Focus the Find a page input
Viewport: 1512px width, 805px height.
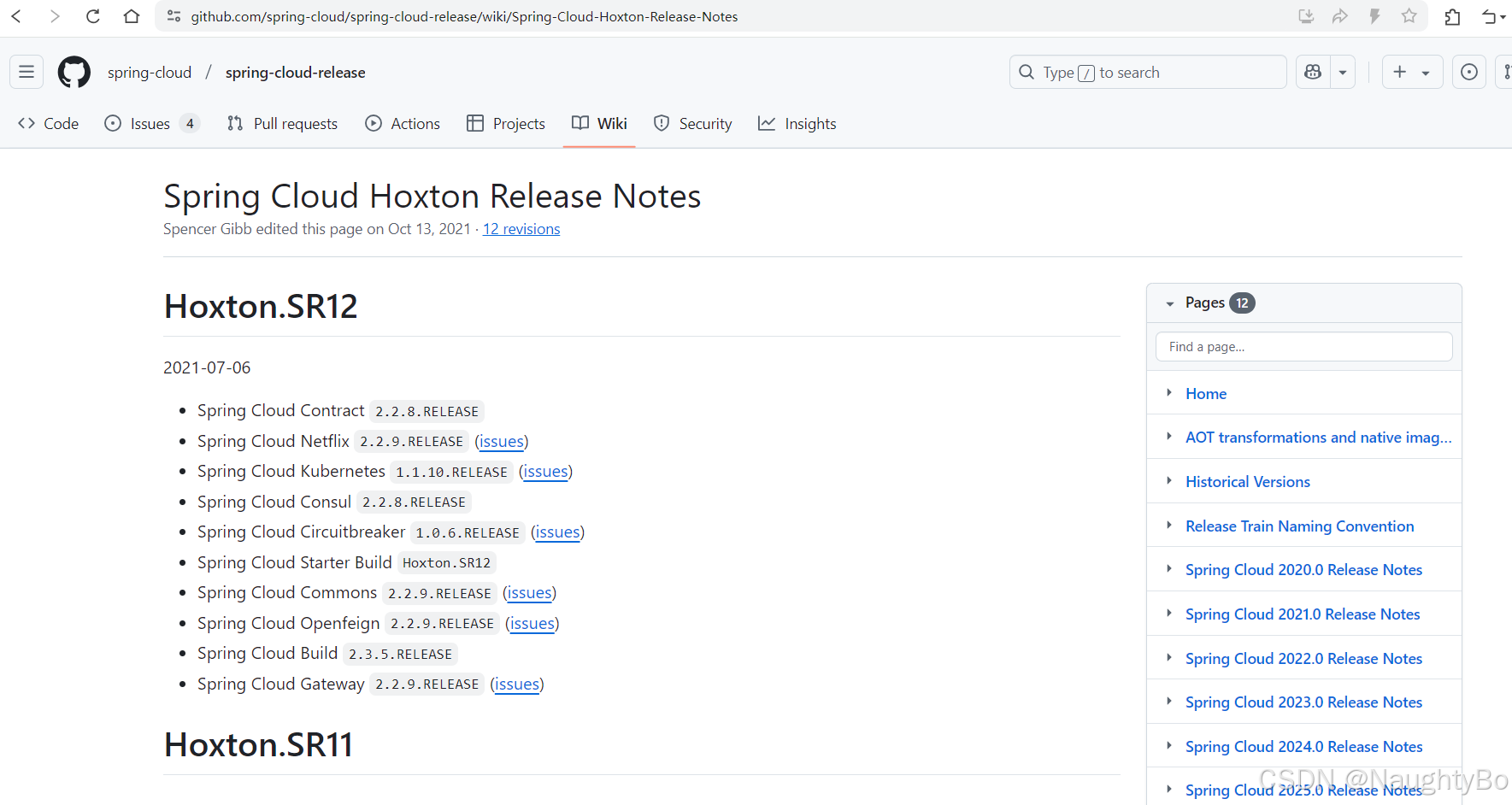pos(1304,346)
